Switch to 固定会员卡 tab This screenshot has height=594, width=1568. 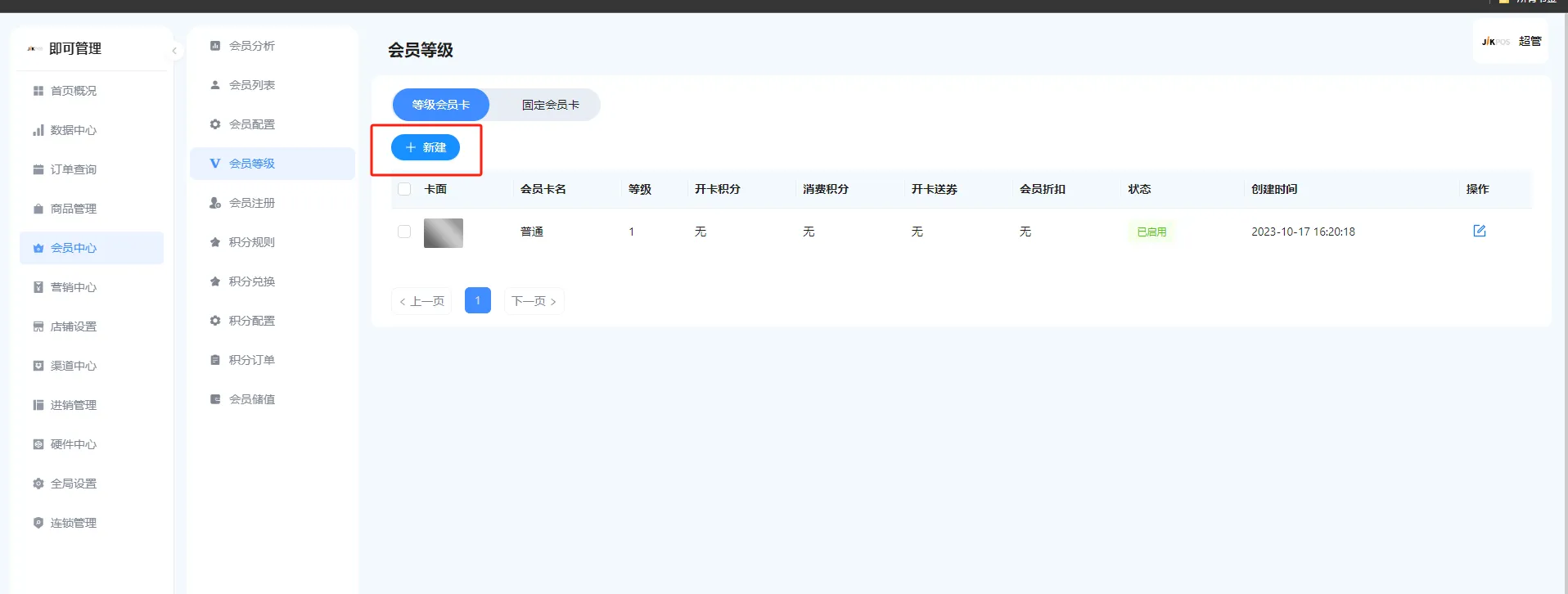pos(550,105)
